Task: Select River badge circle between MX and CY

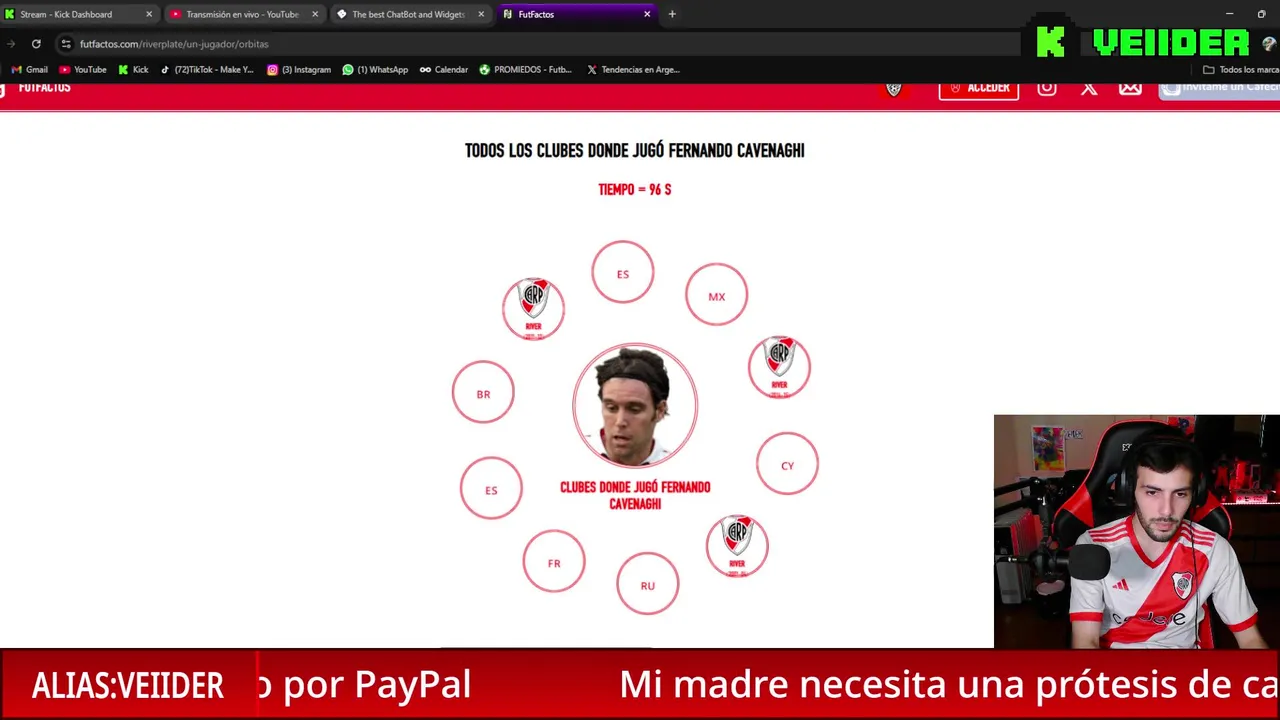Action: coord(779,367)
